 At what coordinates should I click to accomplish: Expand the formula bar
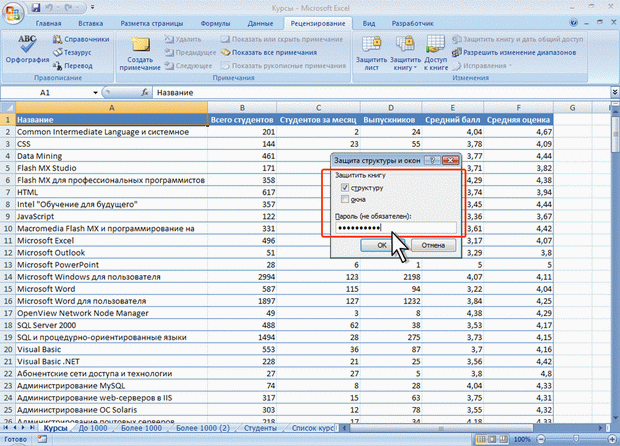pos(615,92)
